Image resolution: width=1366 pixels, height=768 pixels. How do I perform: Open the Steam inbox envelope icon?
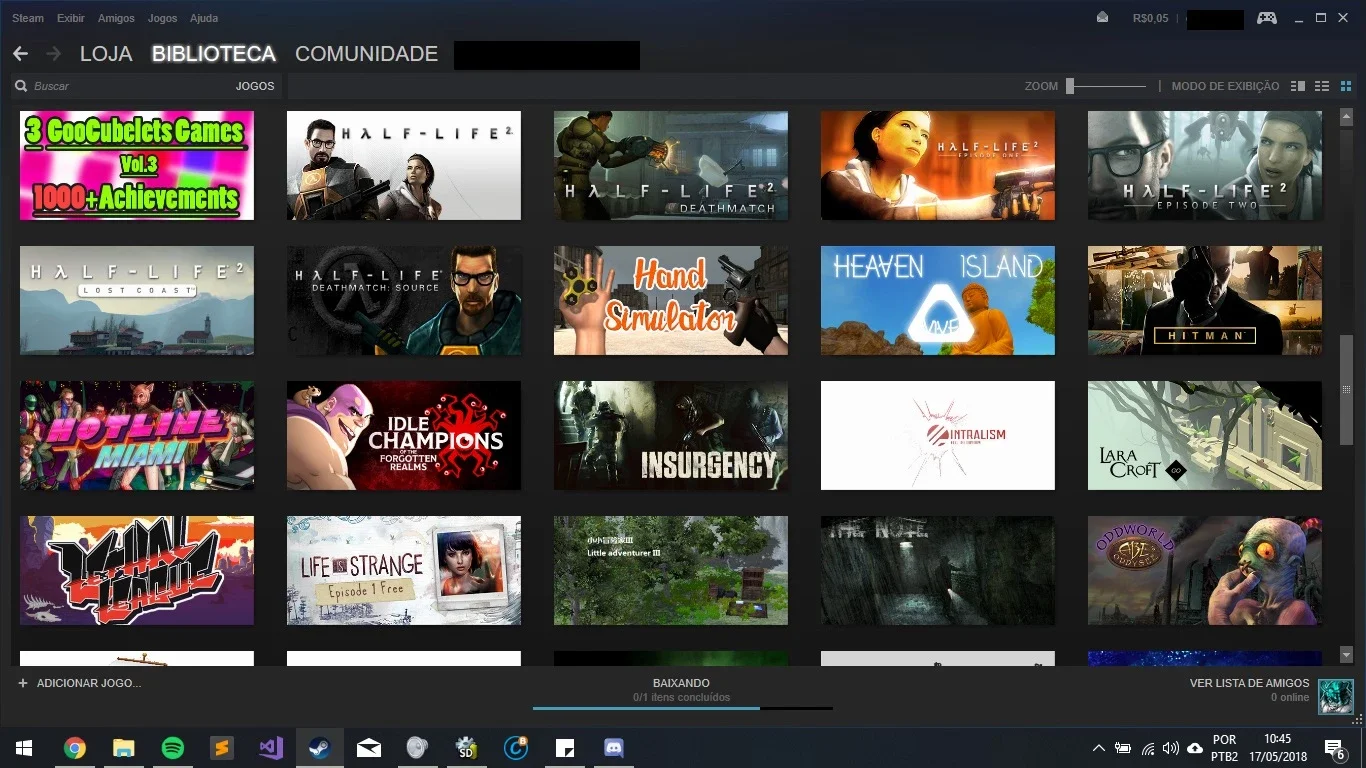[x=1102, y=17]
